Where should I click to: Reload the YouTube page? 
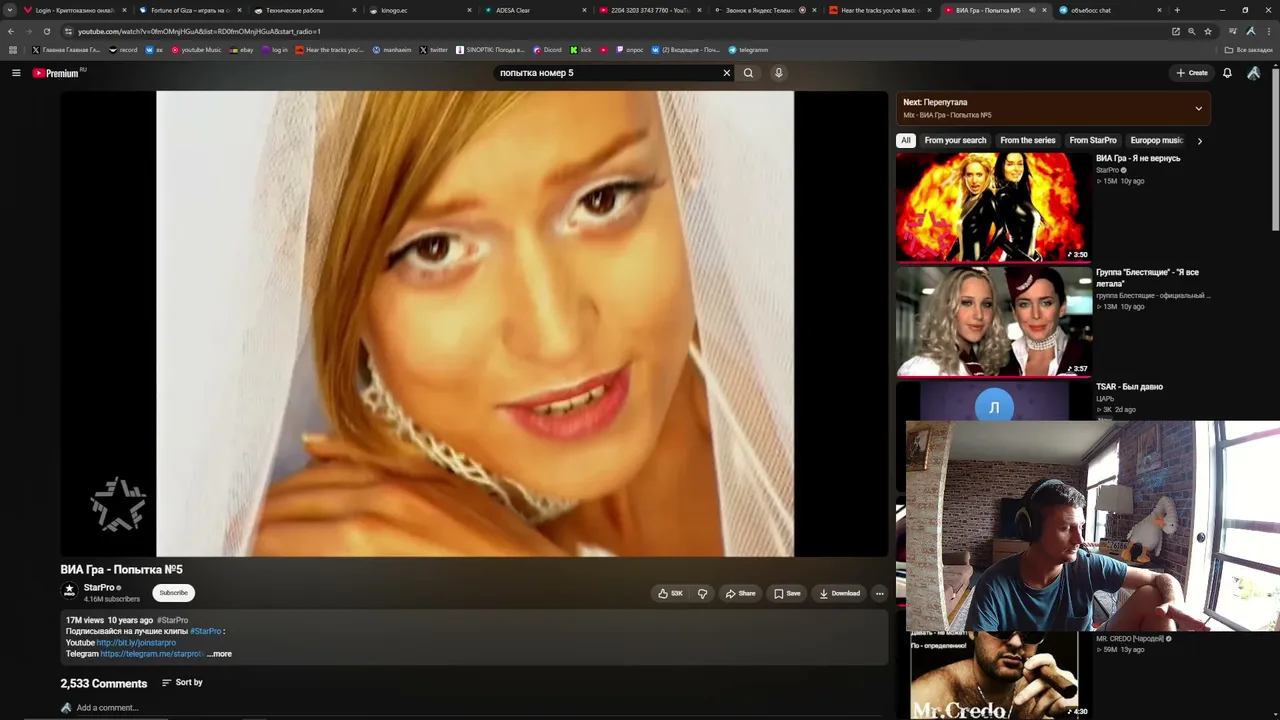46,31
